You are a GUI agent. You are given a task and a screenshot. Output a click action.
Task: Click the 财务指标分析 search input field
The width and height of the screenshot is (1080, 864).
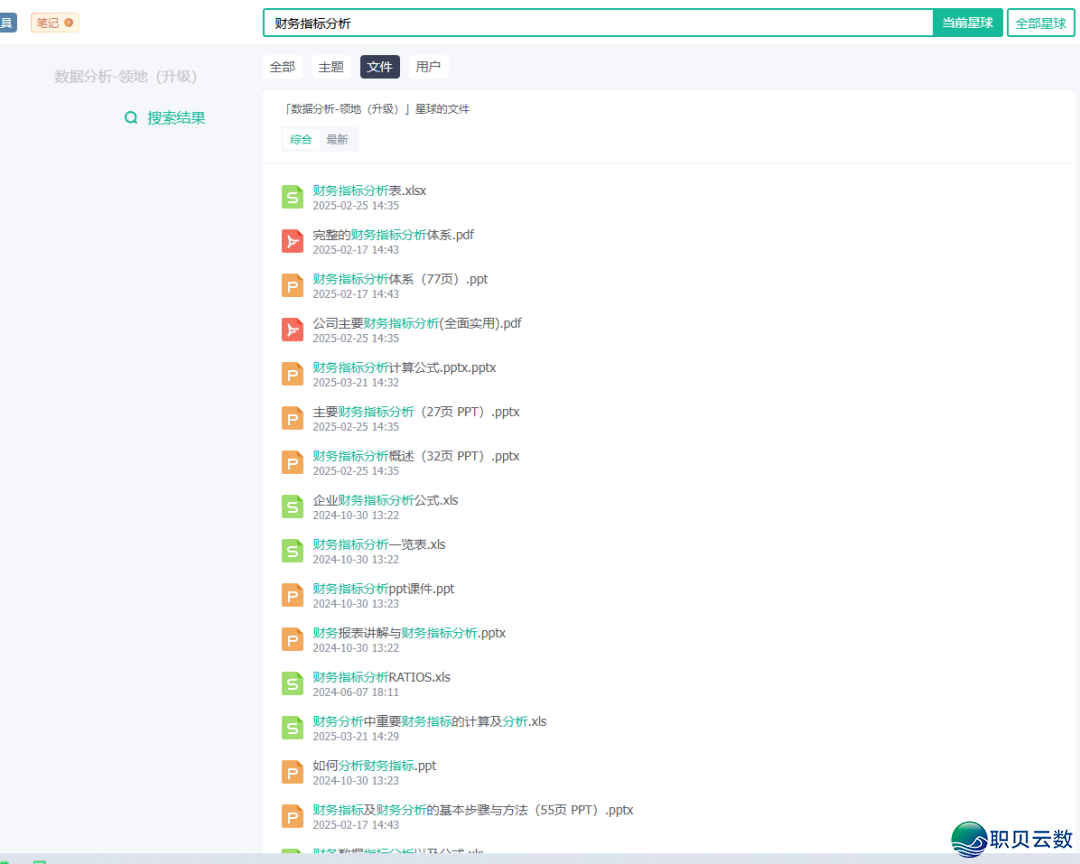598,23
